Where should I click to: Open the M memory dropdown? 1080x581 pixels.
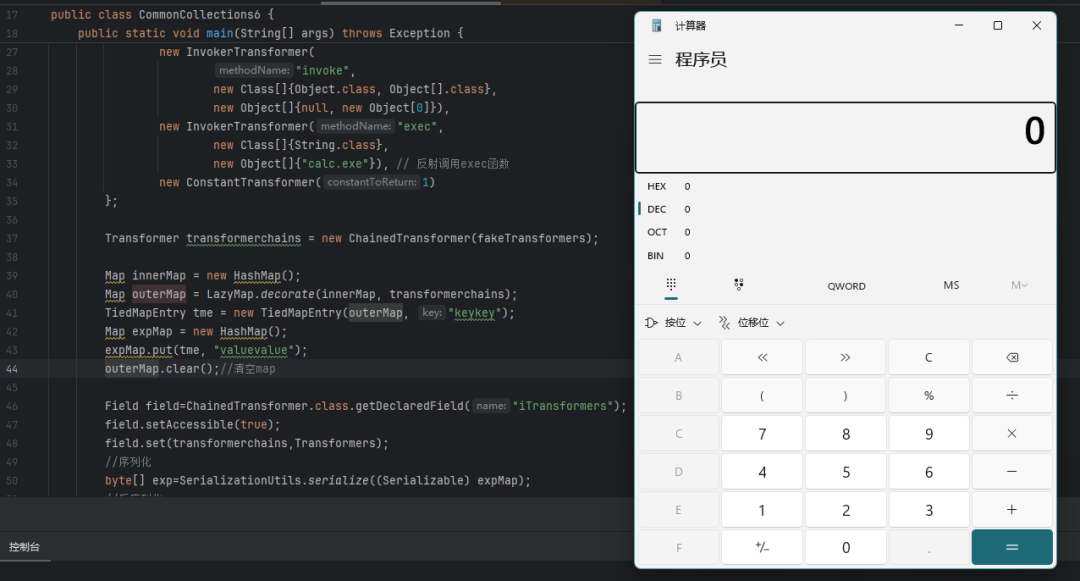[1019, 285]
